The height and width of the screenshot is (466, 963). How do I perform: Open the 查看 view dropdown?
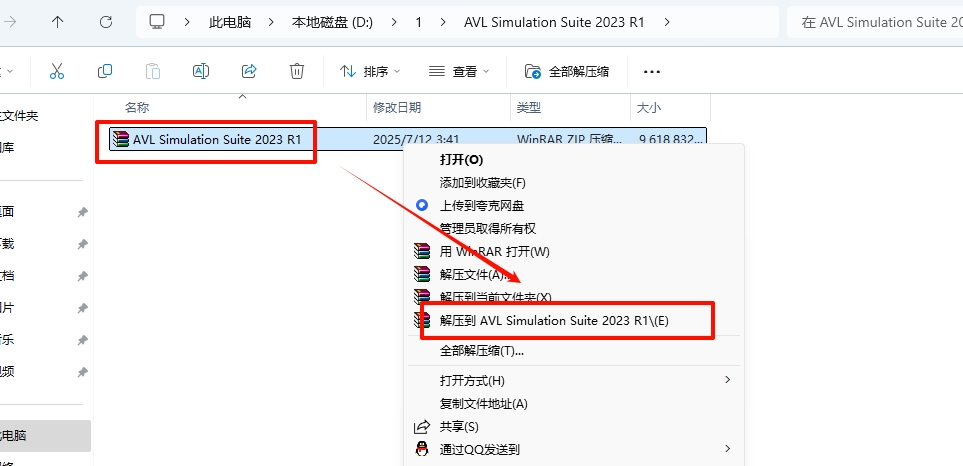pyautogui.click(x=459, y=72)
